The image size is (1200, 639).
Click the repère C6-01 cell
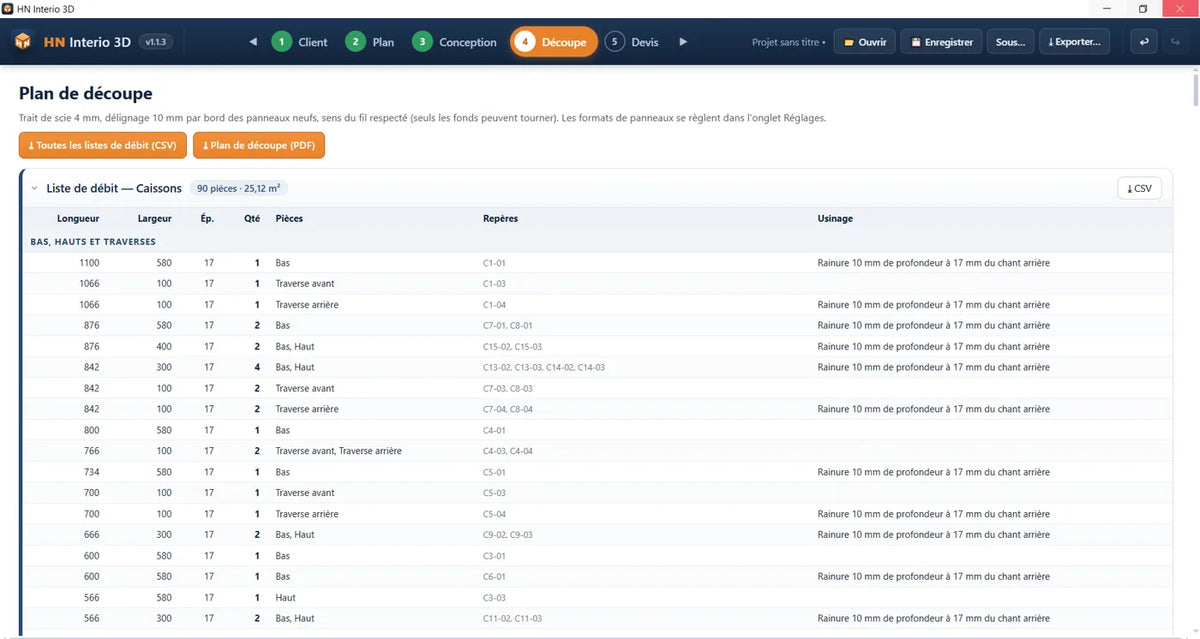tap(494, 576)
